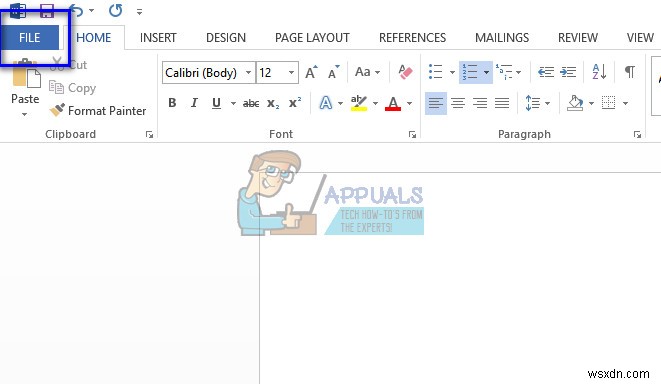Open the FILE tab
Screen dimensions: 661x384
pos(30,38)
